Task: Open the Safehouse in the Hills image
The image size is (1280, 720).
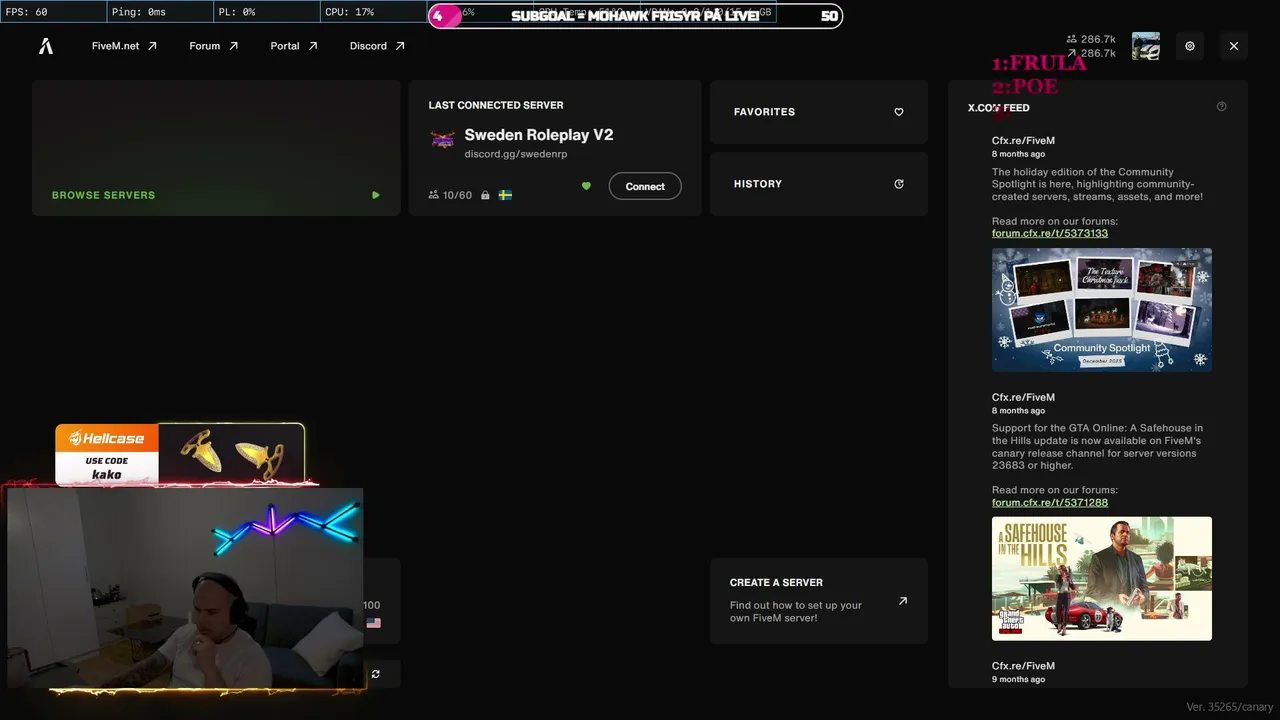Action: coord(1102,578)
